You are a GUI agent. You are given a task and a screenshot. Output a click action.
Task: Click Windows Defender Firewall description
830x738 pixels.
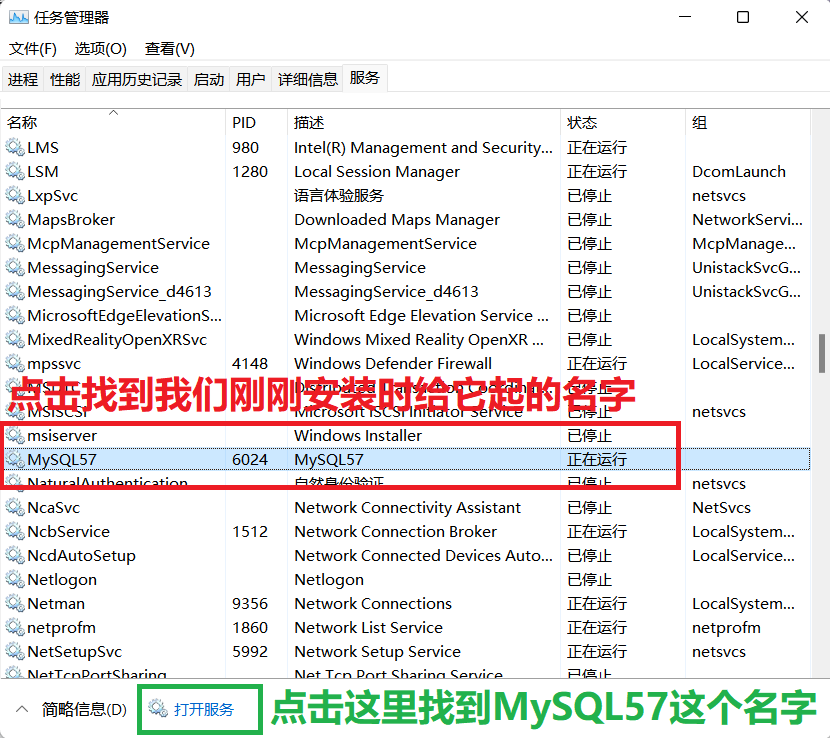(x=393, y=363)
